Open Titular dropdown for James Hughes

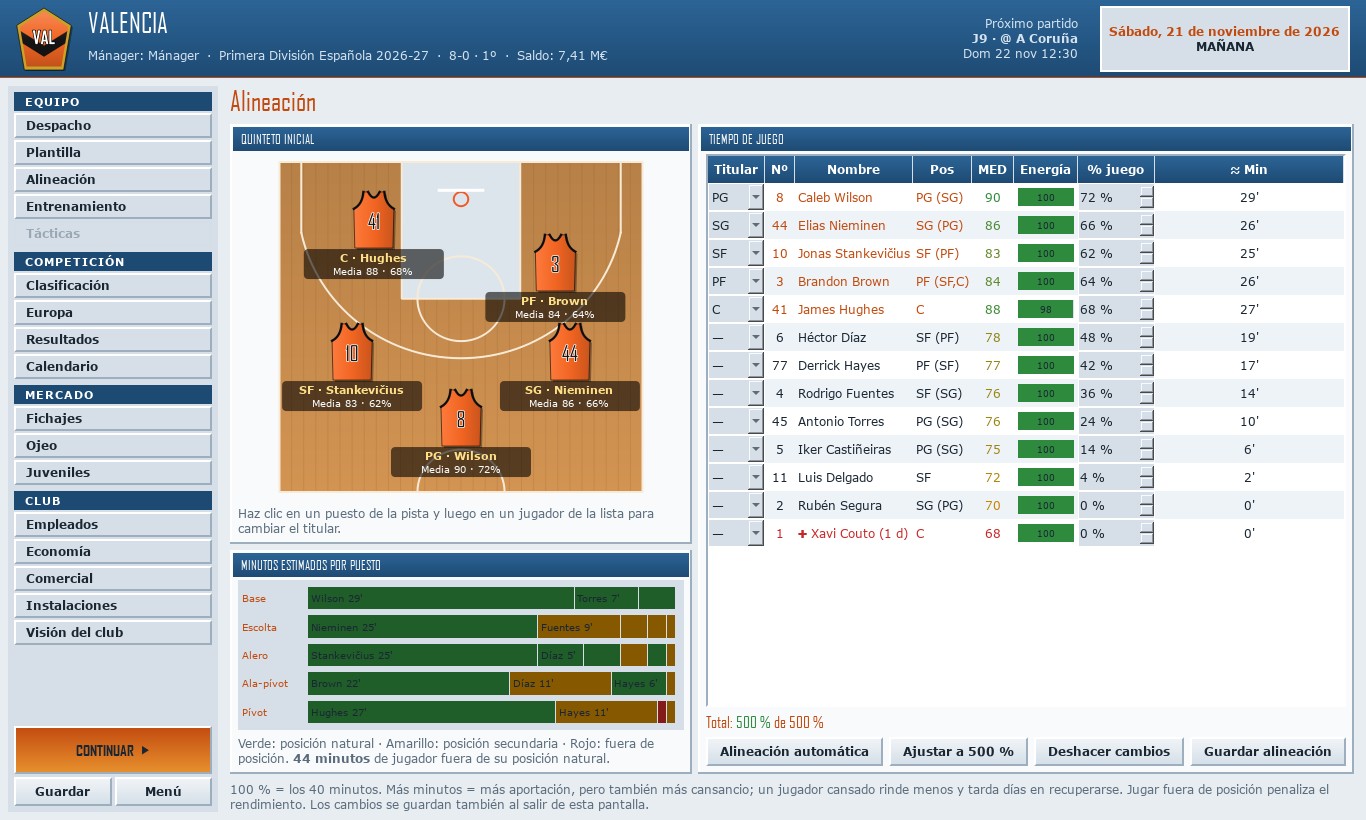tap(755, 310)
